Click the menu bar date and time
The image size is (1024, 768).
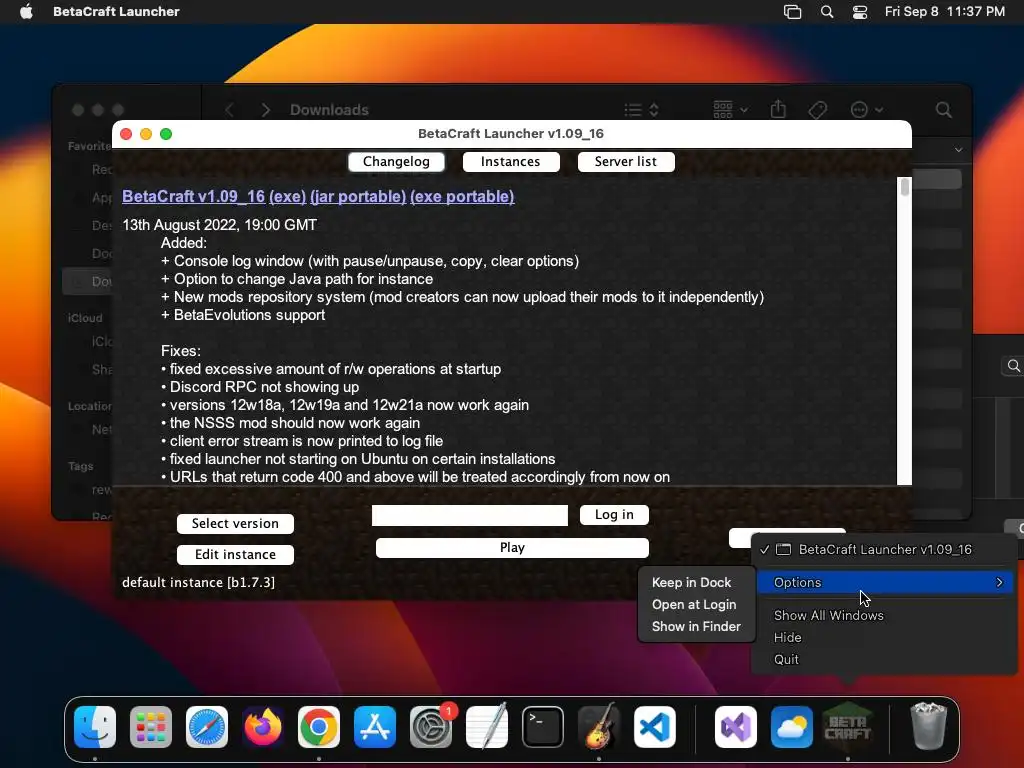944,11
